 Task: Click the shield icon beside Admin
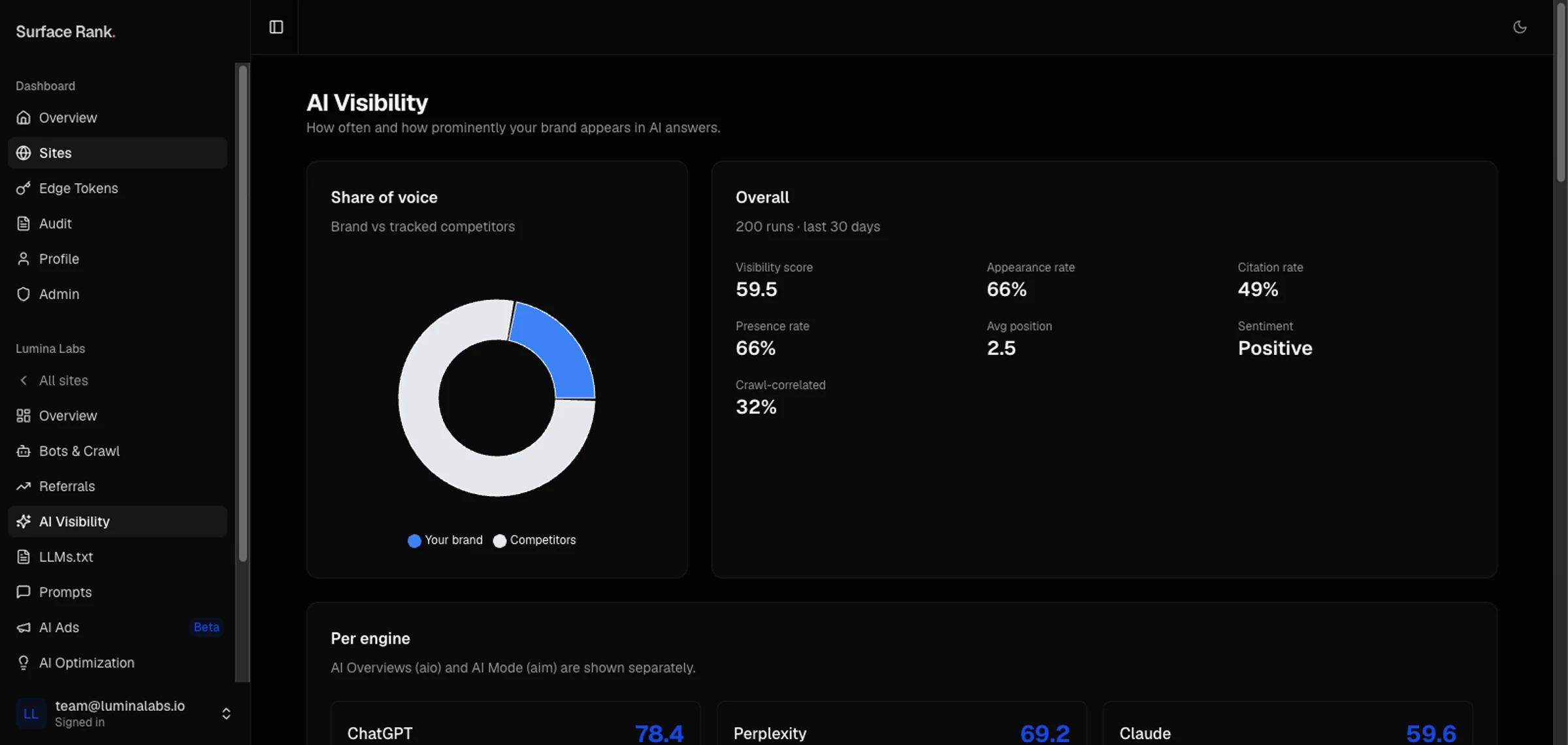pyautogui.click(x=24, y=294)
